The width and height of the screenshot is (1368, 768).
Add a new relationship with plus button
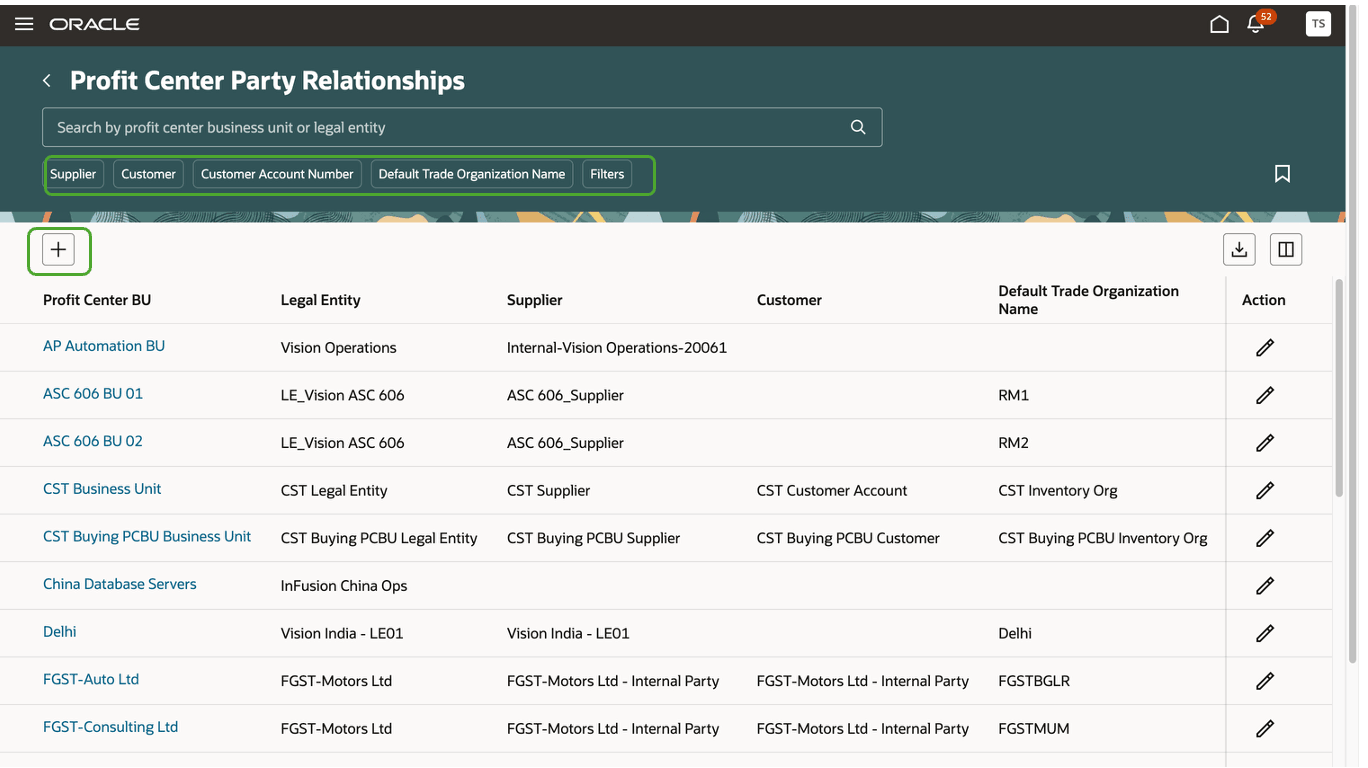(x=58, y=250)
